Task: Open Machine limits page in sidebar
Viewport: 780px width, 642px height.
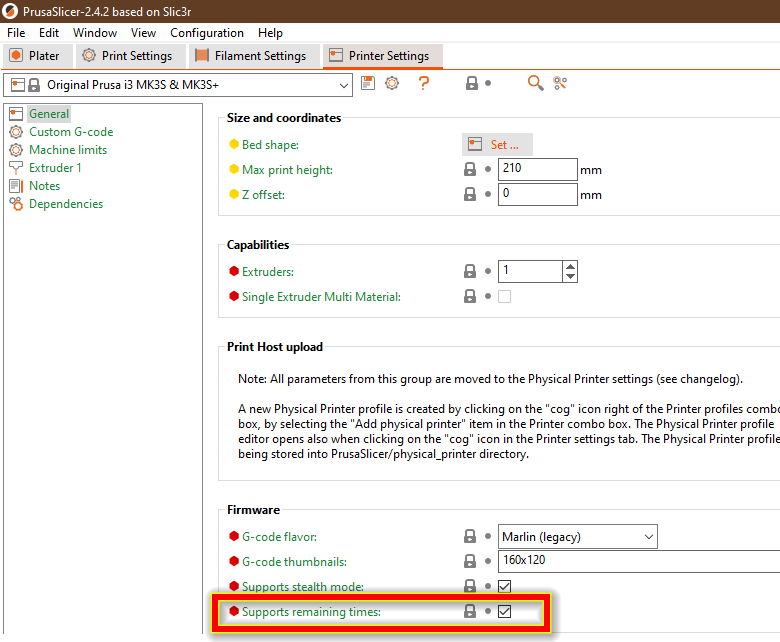Action: pos(68,150)
